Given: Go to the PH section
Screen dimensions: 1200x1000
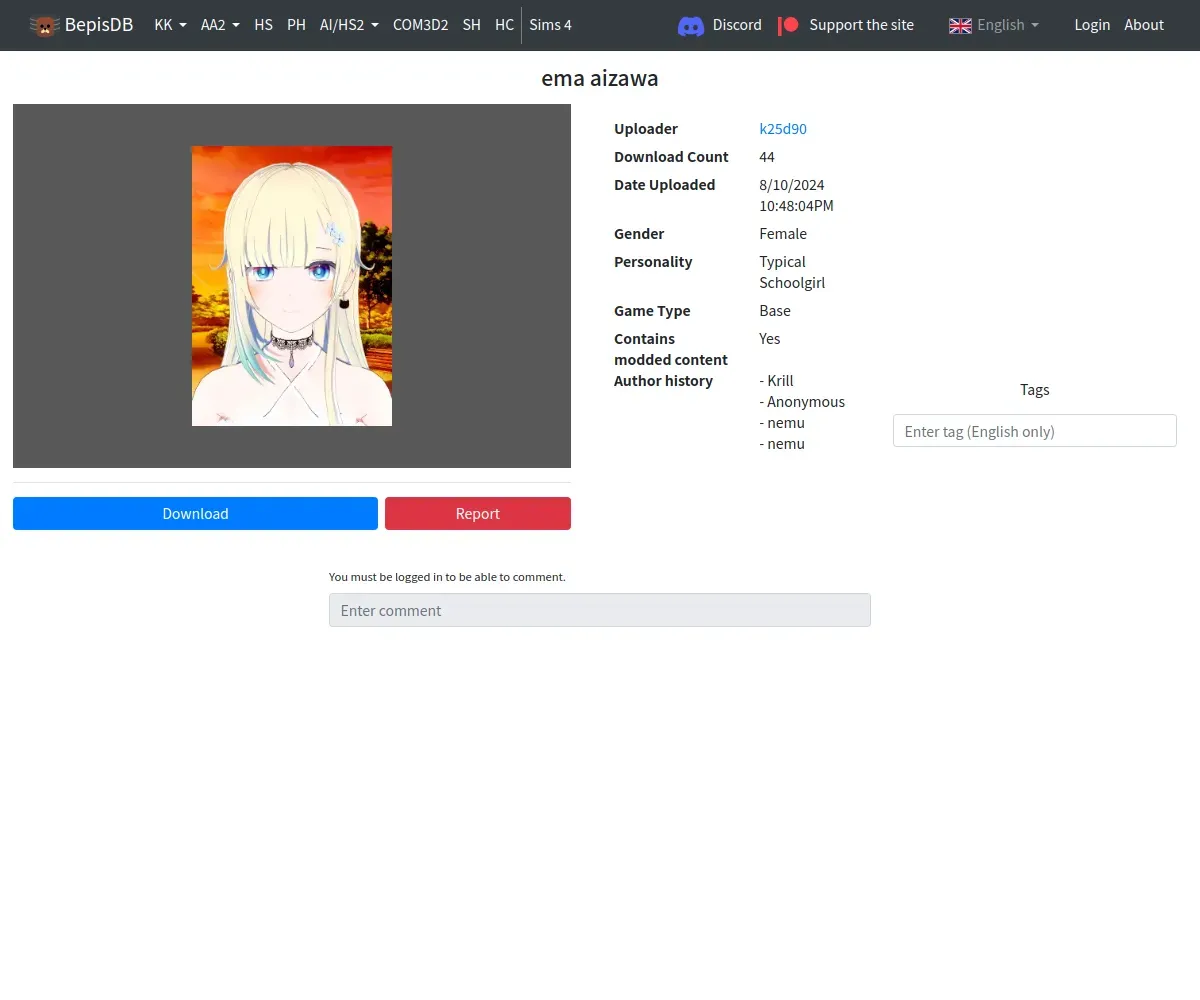Looking at the screenshot, I should point(296,25).
